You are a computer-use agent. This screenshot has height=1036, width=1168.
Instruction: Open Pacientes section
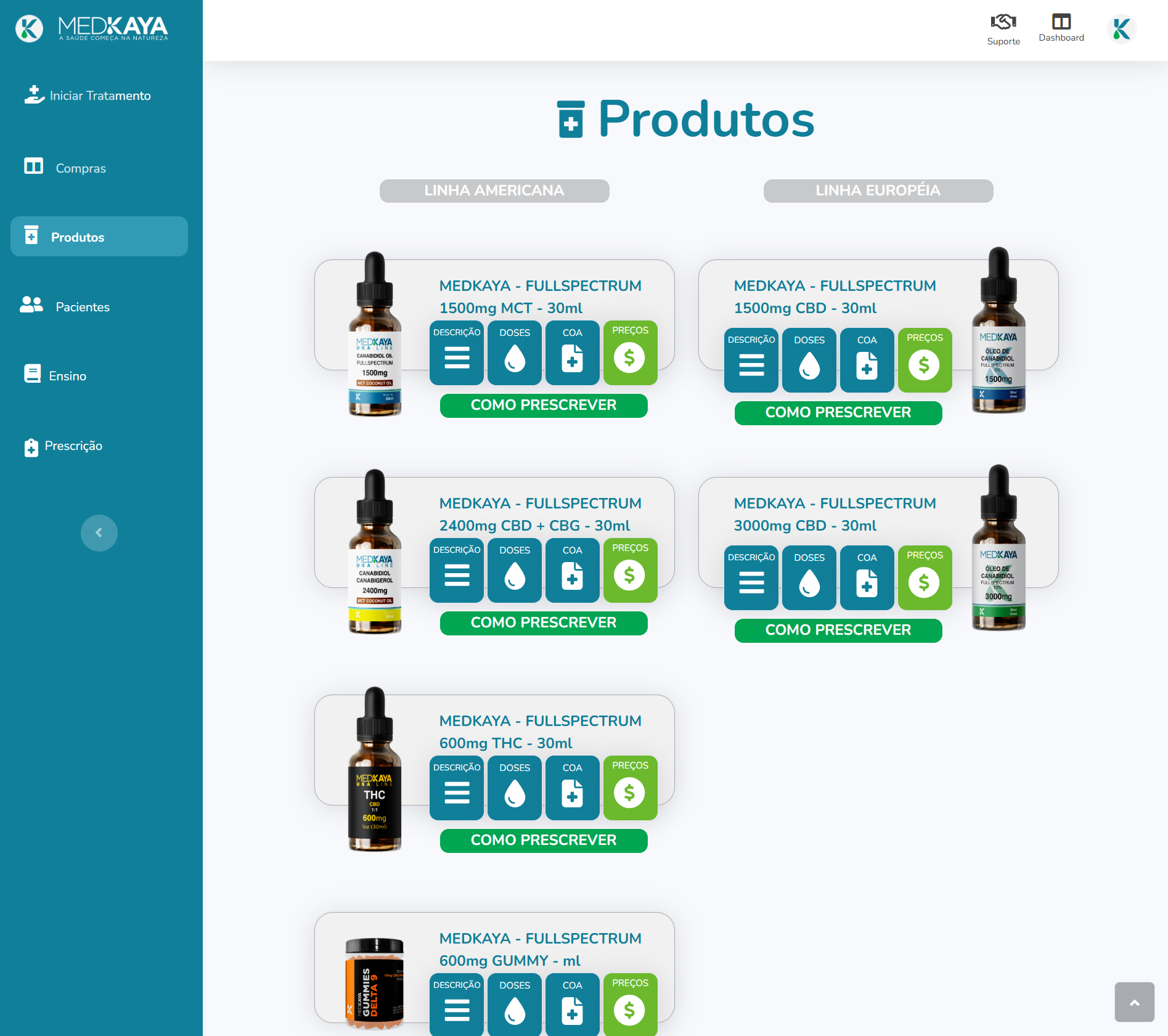point(65,306)
